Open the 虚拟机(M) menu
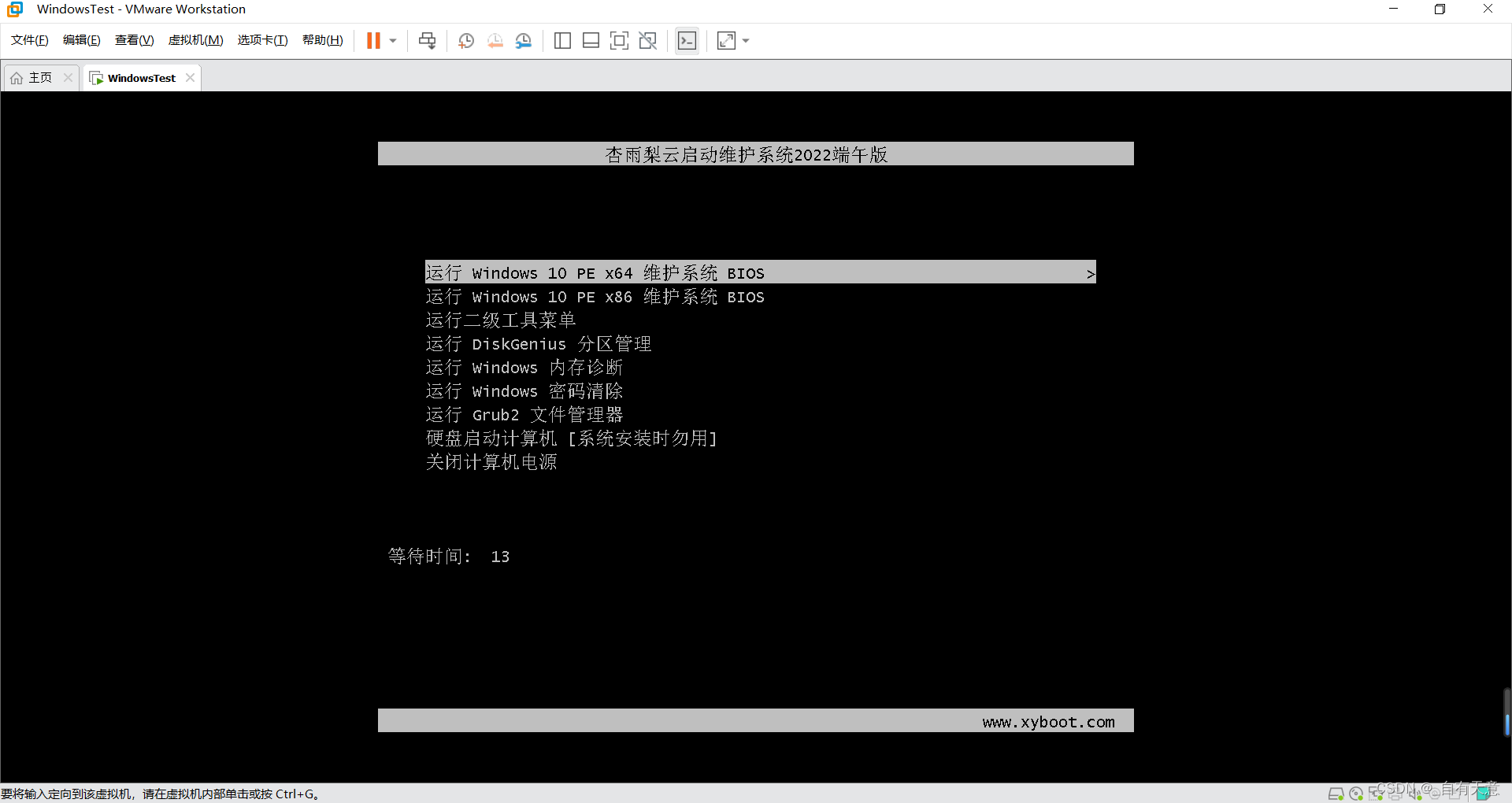Viewport: 1512px width, 803px height. [196, 40]
